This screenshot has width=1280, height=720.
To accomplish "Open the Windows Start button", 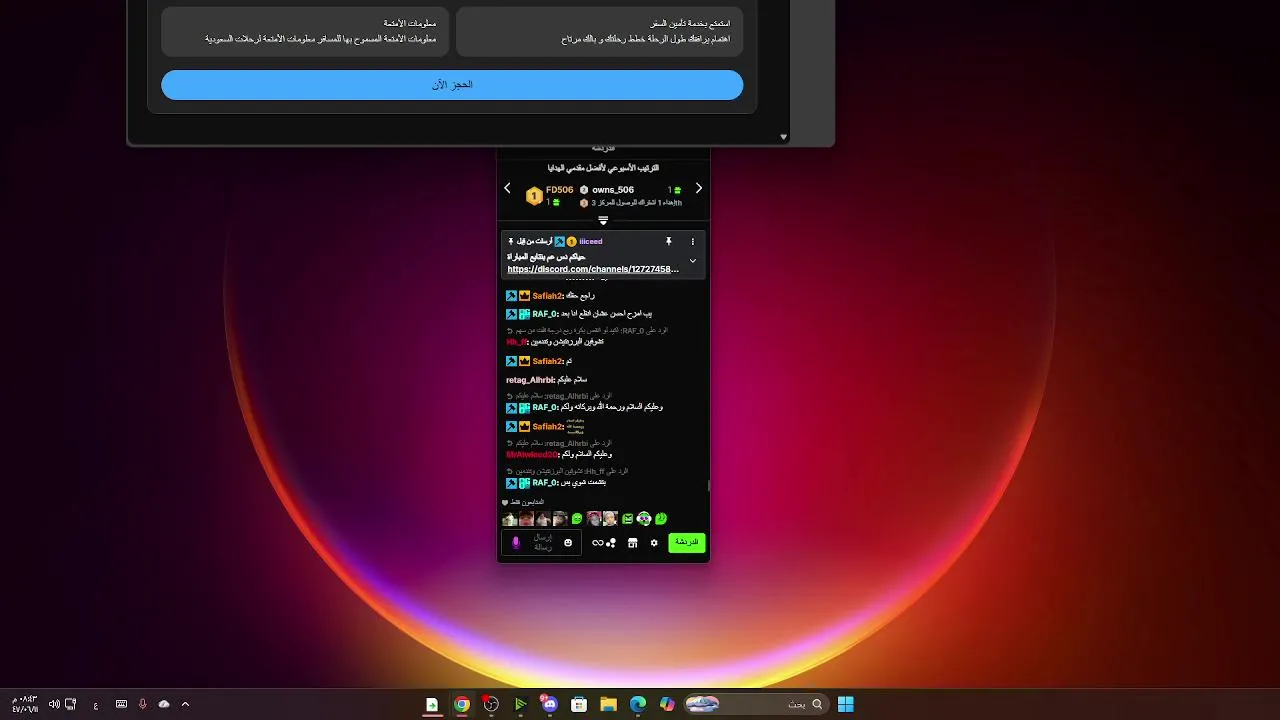I will pos(846,704).
